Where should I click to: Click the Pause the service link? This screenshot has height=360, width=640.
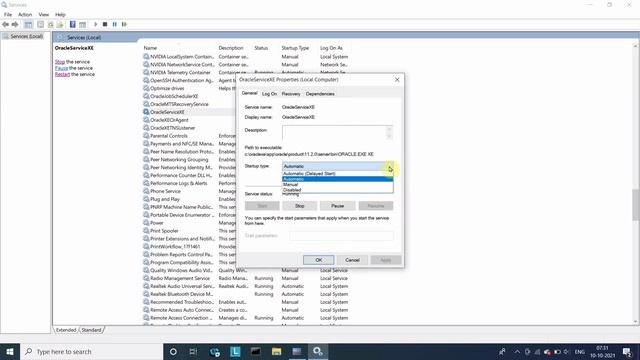61,68
